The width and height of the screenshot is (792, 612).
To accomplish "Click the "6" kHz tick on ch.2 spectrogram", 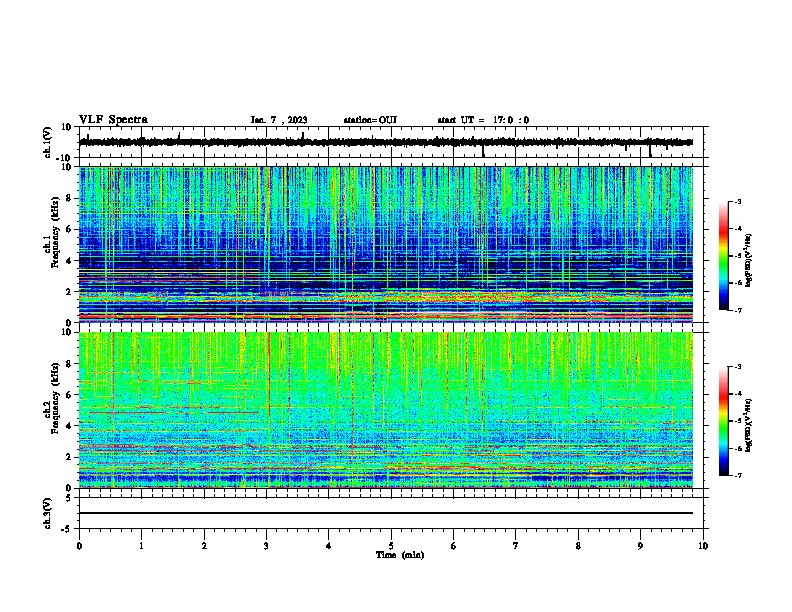I will (69, 395).
